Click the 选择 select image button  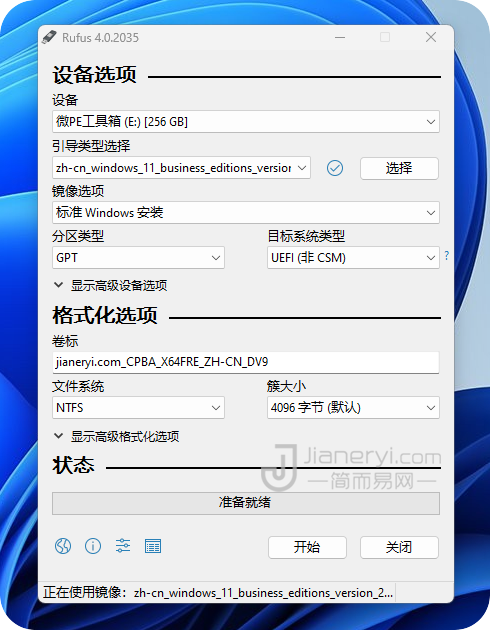tap(399, 168)
